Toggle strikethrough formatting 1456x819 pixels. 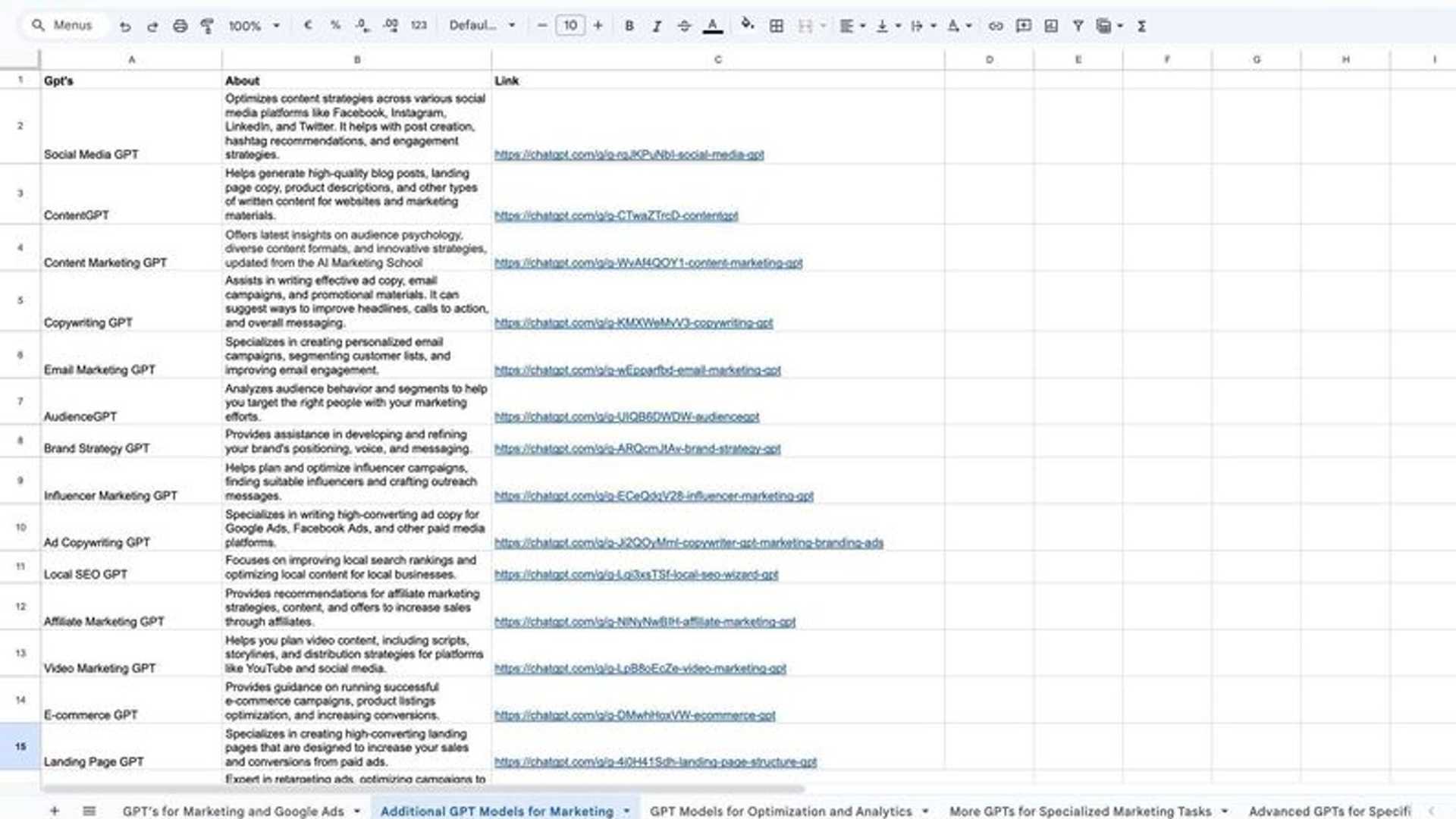[x=684, y=26]
